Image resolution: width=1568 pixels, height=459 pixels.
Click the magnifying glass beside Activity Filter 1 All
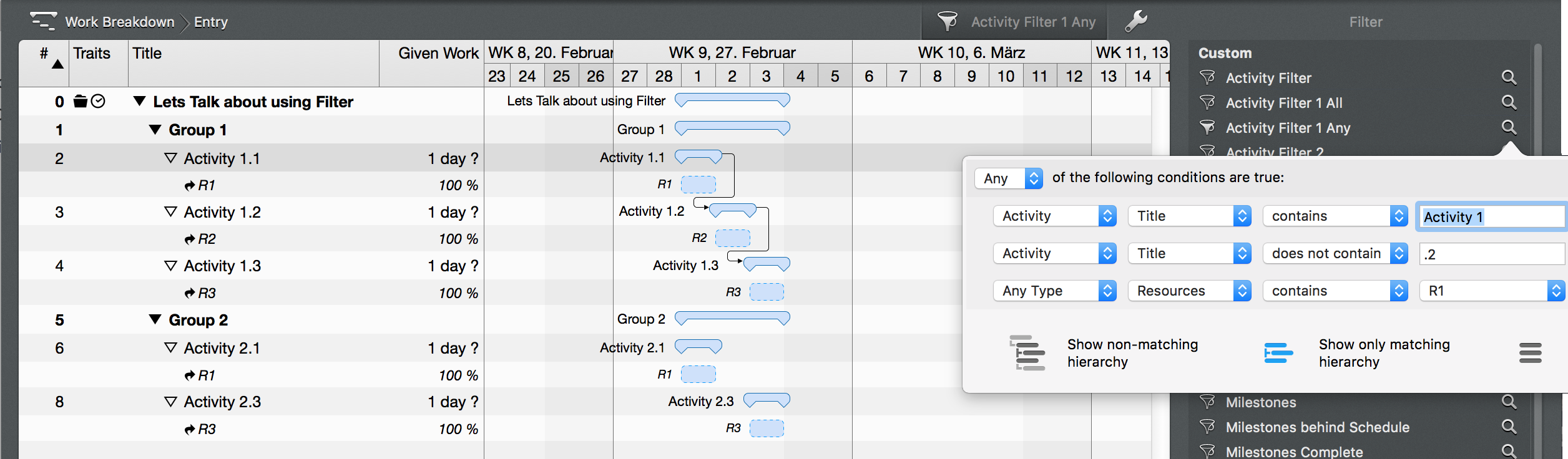pos(1510,102)
